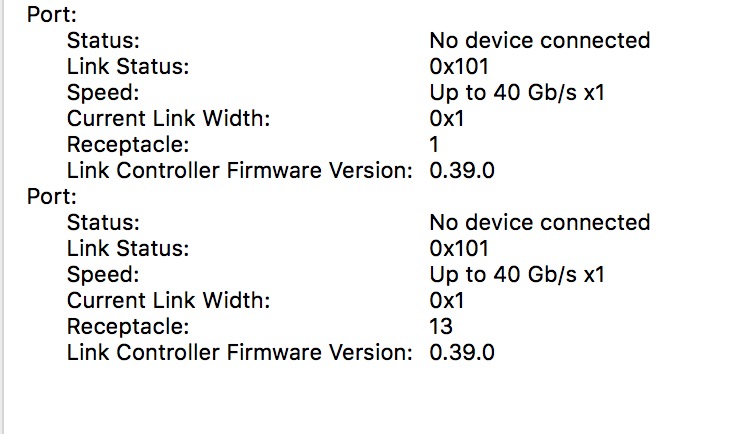
Task: Click Status label in the upper Port section
Action: [x=103, y=41]
